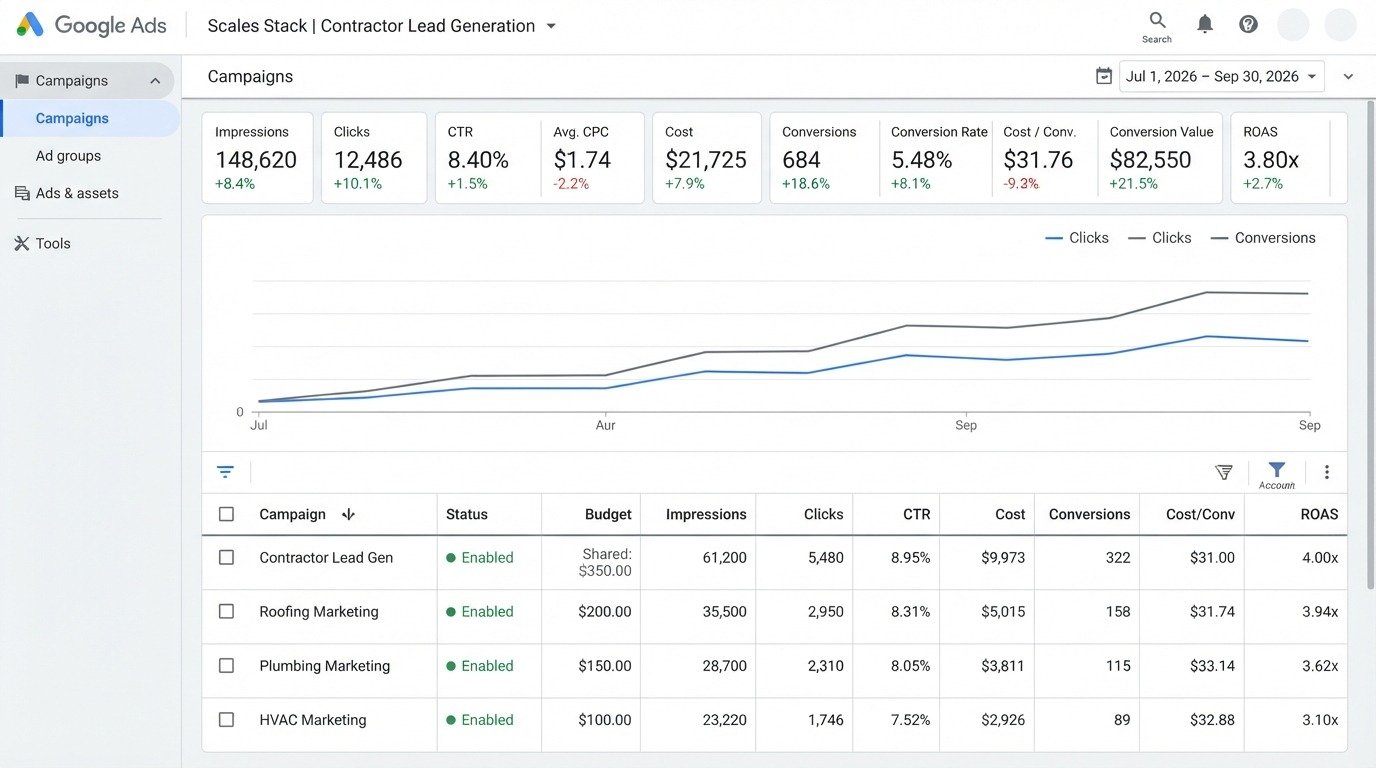Open the account selector dropdown arrow

[551, 27]
